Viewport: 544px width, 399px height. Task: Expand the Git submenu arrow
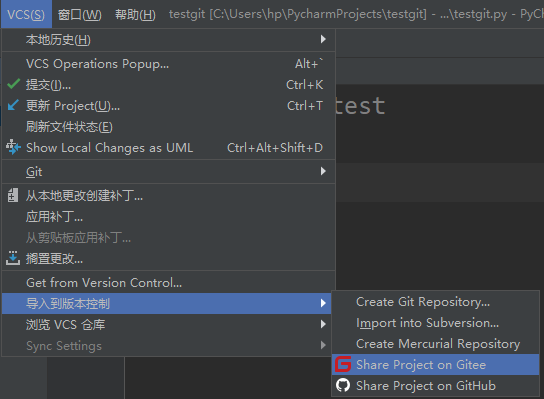pos(323,171)
